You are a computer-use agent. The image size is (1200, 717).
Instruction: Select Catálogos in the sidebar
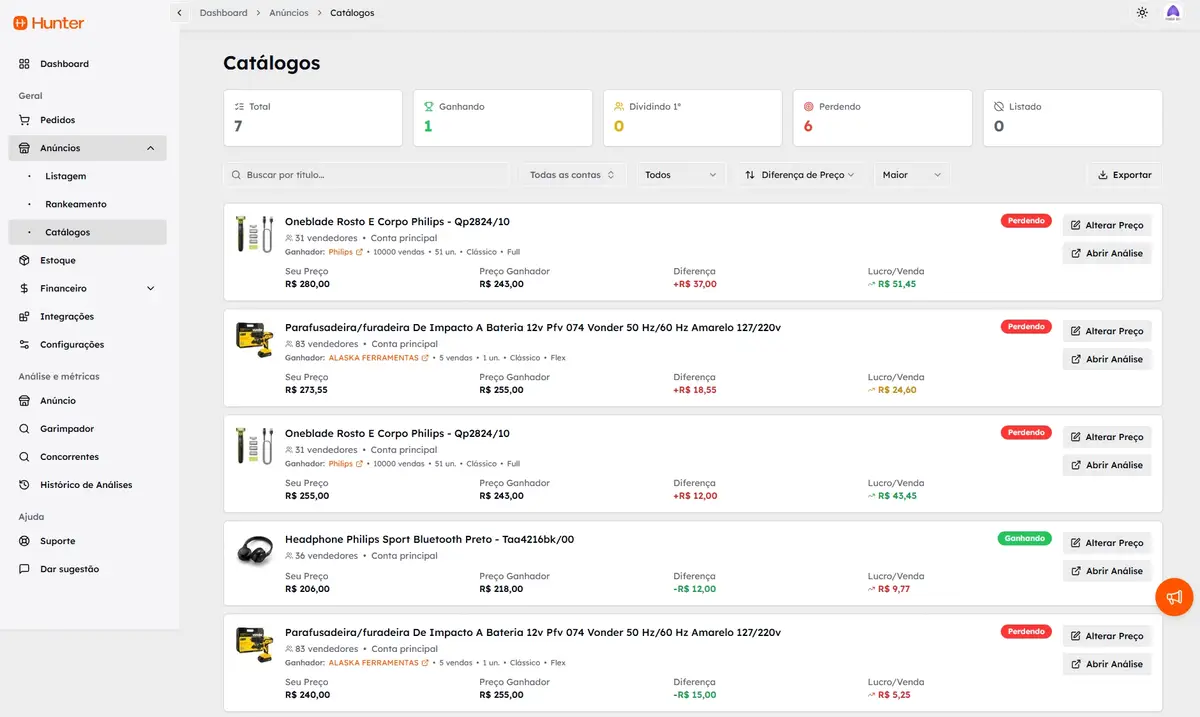tap(87, 232)
